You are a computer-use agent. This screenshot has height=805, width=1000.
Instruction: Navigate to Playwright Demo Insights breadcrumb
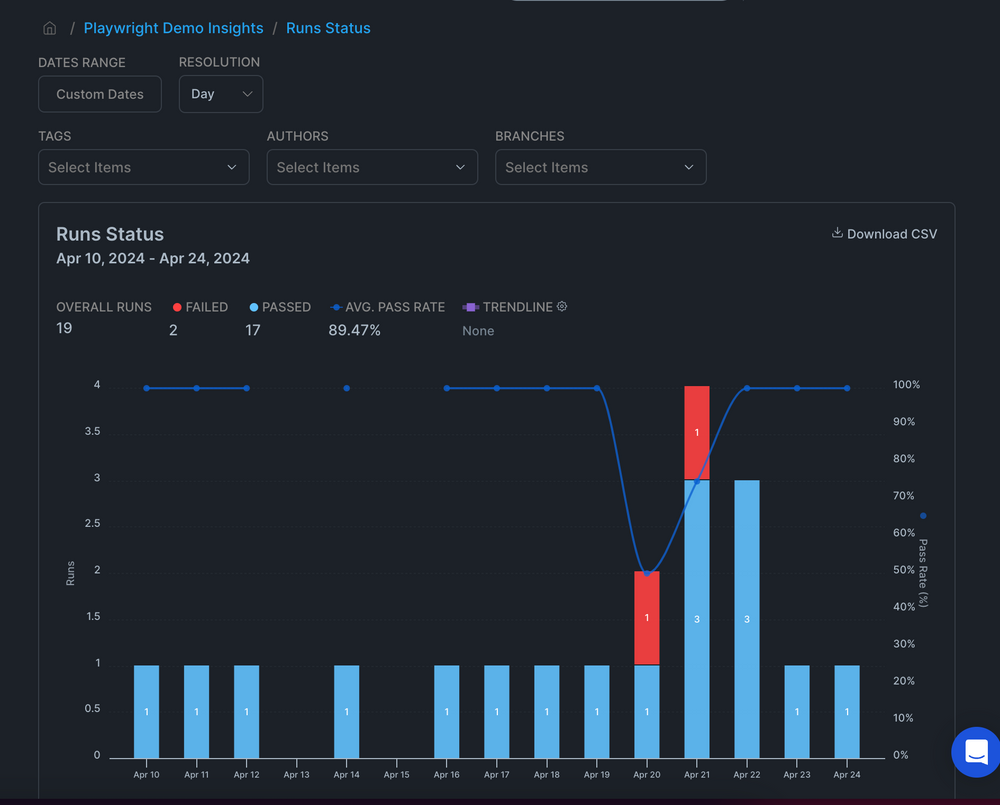pyautogui.click(x=173, y=28)
